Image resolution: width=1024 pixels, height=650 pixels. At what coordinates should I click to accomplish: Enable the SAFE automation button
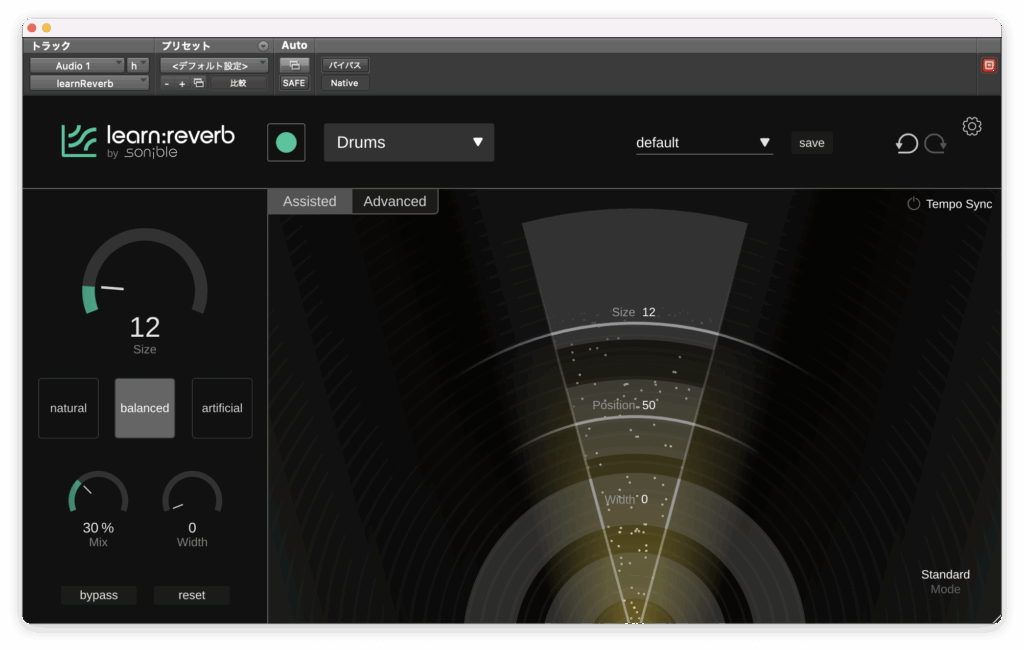pyautogui.click(x=294, y=83)
